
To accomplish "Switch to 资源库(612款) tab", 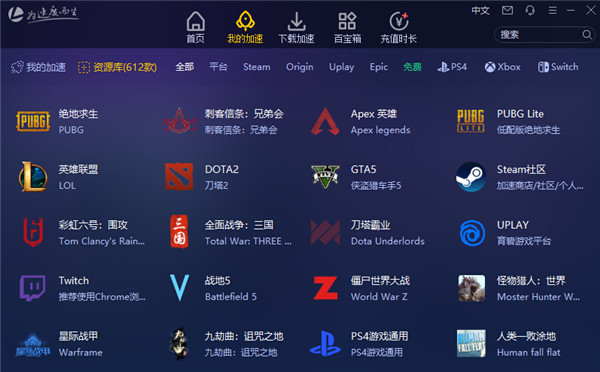I will coord(117,67).
